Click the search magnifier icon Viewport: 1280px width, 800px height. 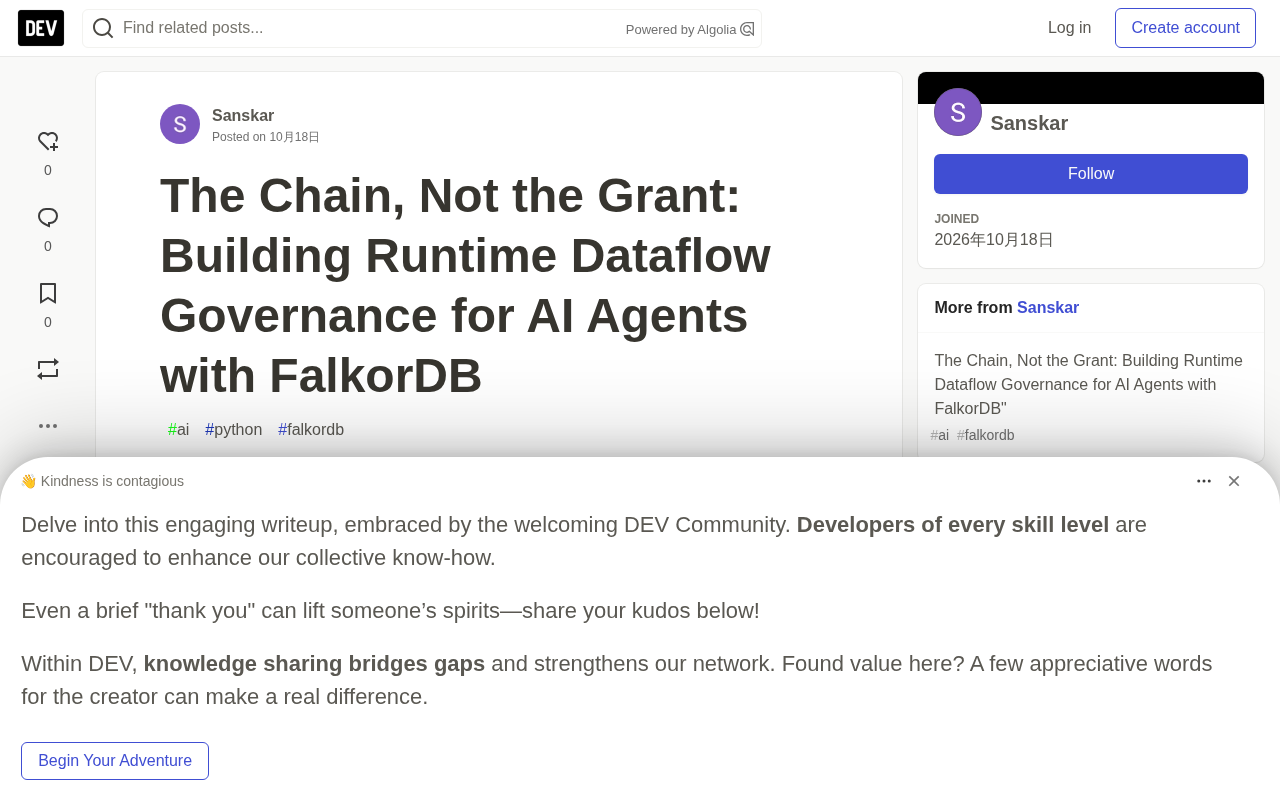103,28
